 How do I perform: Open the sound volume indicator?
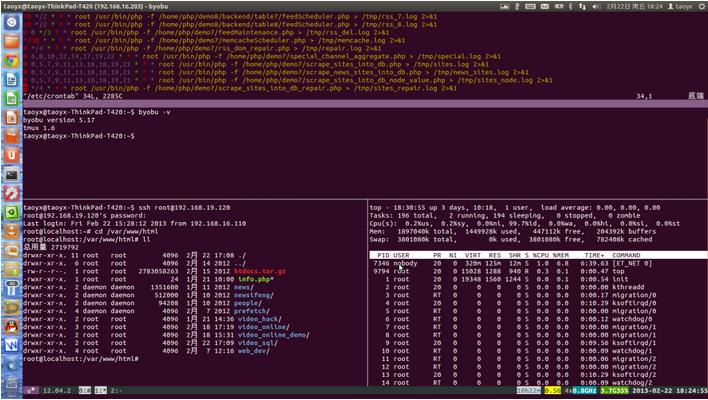pos(596,6)
